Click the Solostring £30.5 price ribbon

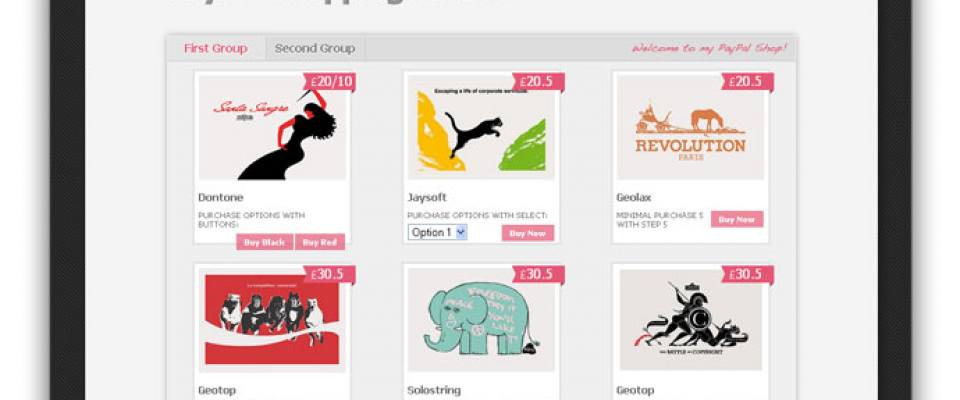(x=539, y=274)
